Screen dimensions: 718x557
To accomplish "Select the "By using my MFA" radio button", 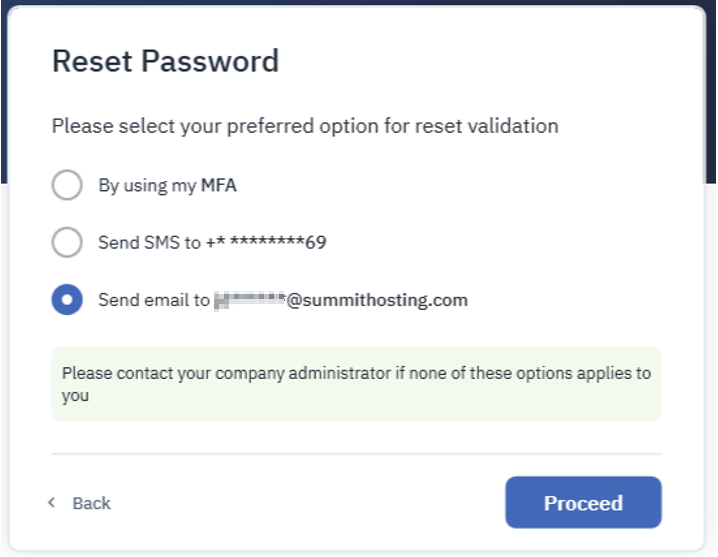I will [x=67, y=185].
